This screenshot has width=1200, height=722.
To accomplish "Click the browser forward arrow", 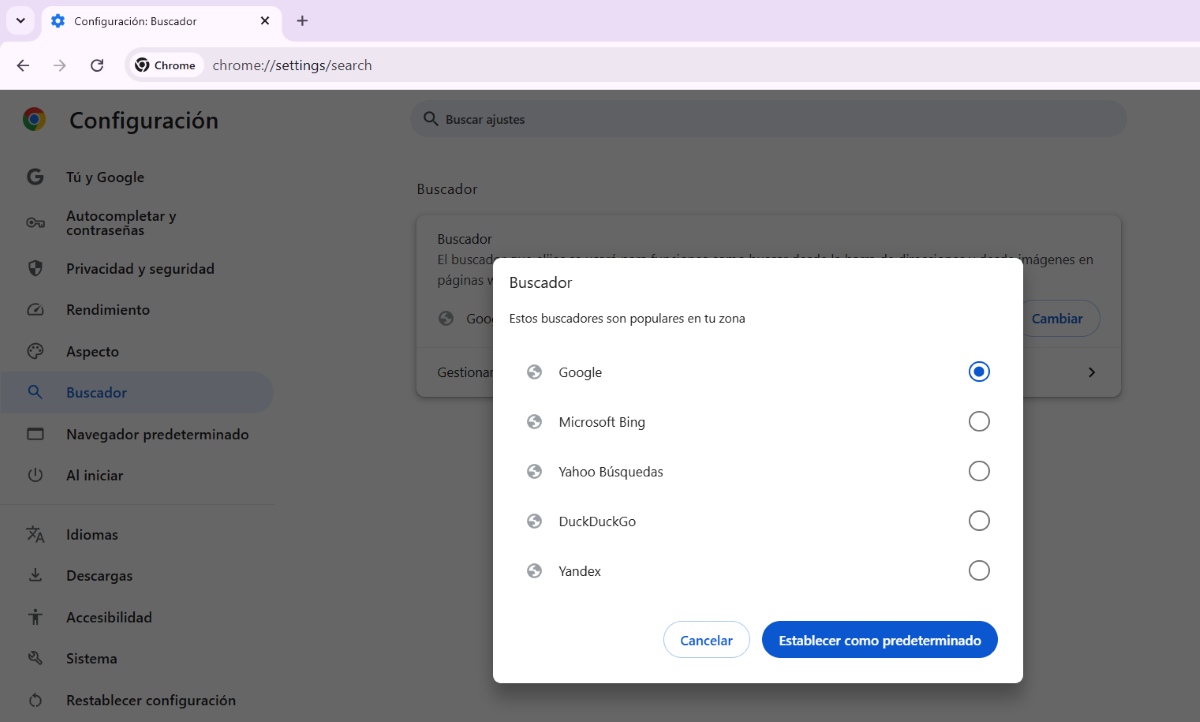I will click(60, 65).
